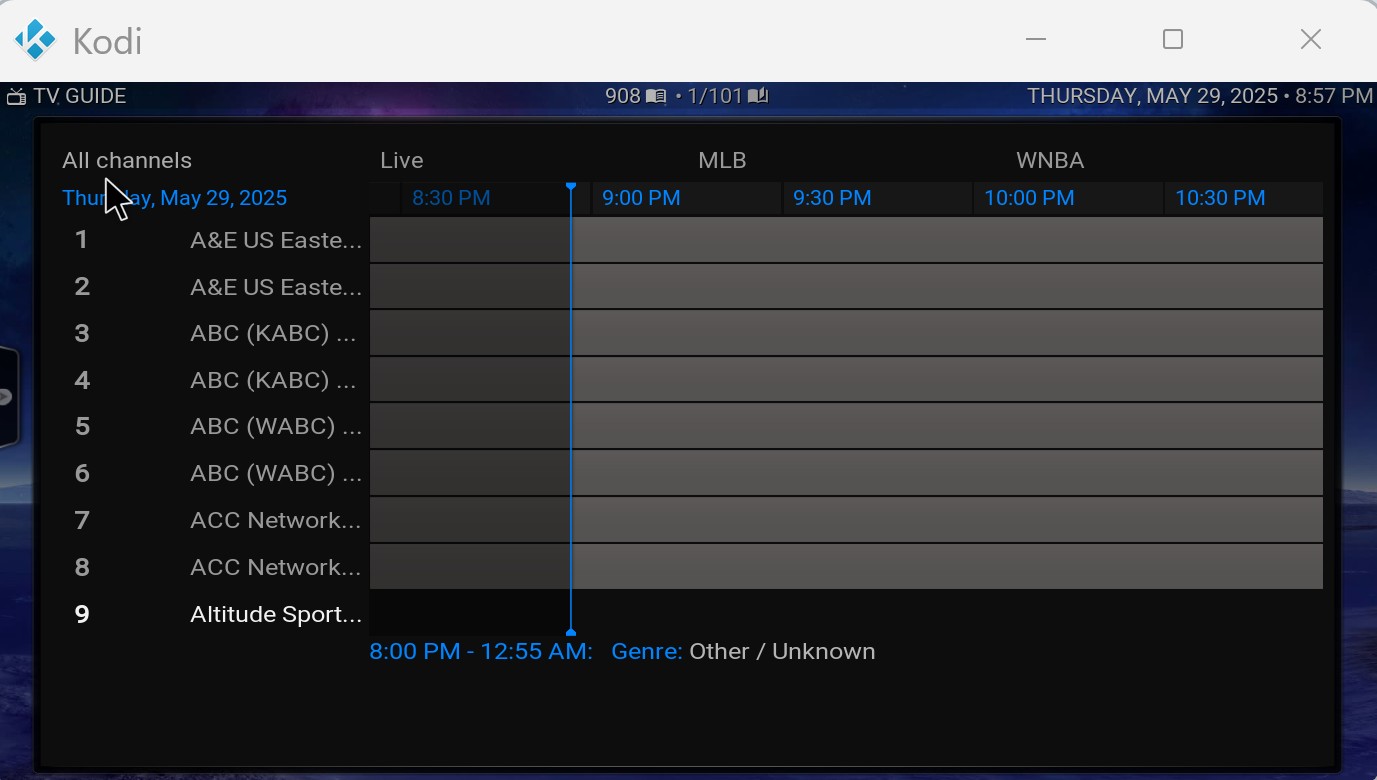The height and width of the screenshot is (780, 1377).
Task: Click the 8:30 PM time header
Action: 451,198
